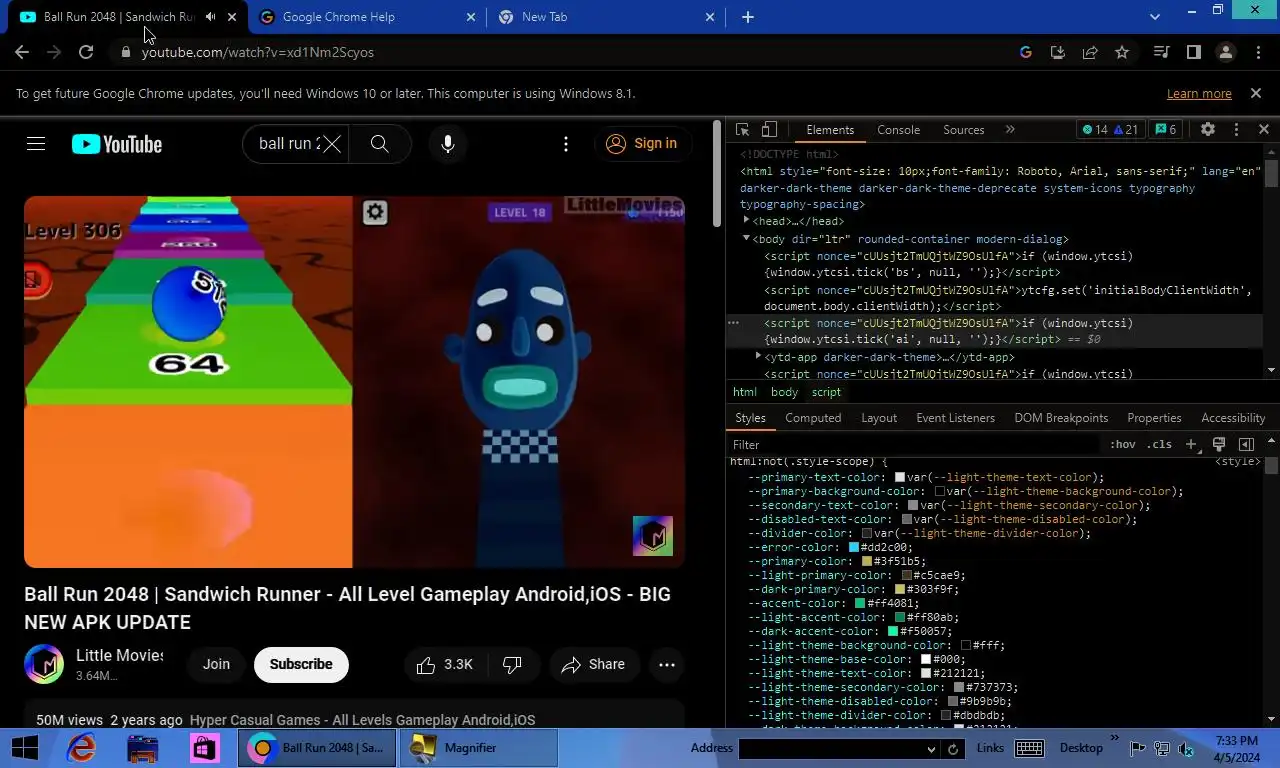Mute the Ball Run 2048 tab audio

click(x=210, y=17)
